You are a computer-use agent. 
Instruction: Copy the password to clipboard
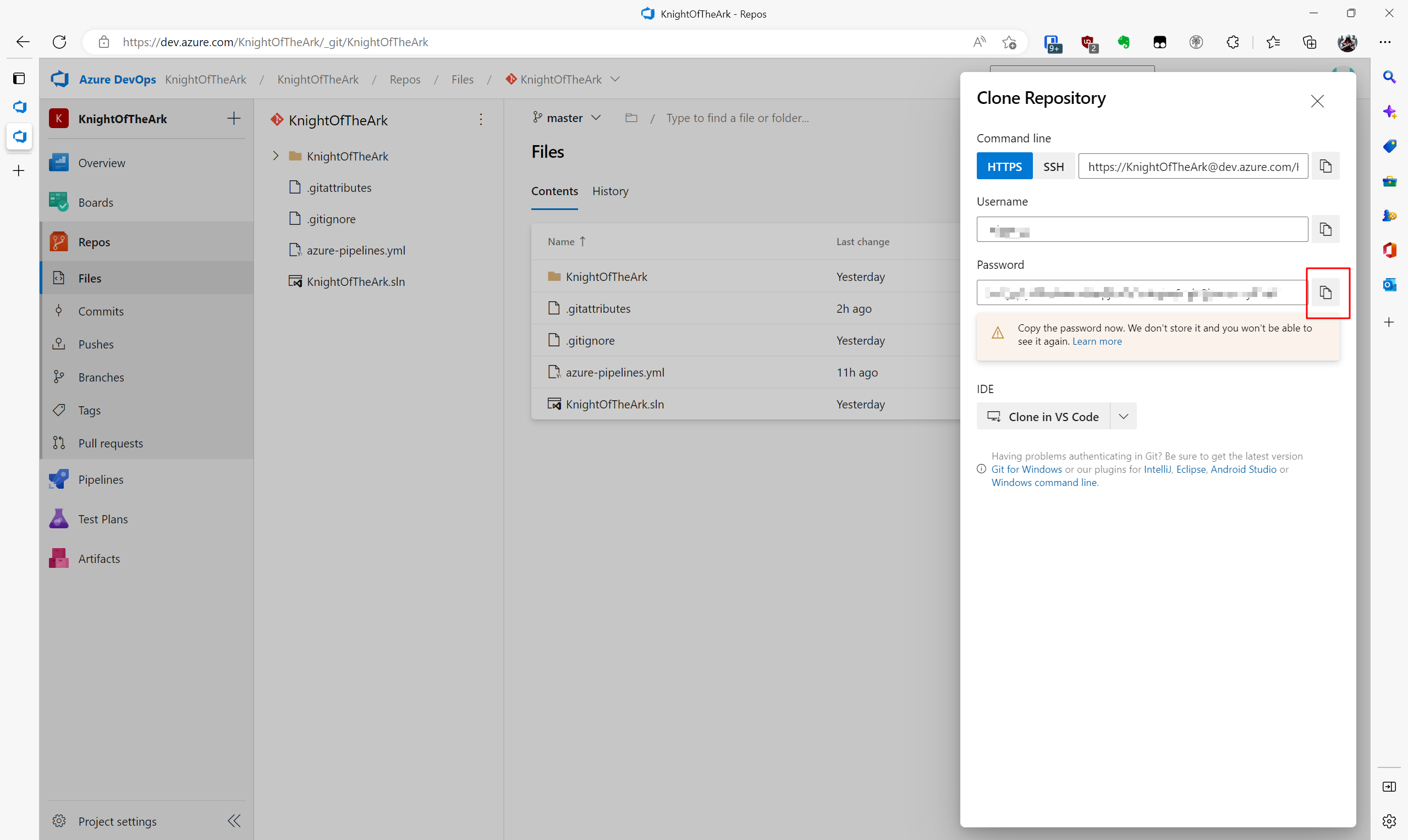coord(1325,292)
